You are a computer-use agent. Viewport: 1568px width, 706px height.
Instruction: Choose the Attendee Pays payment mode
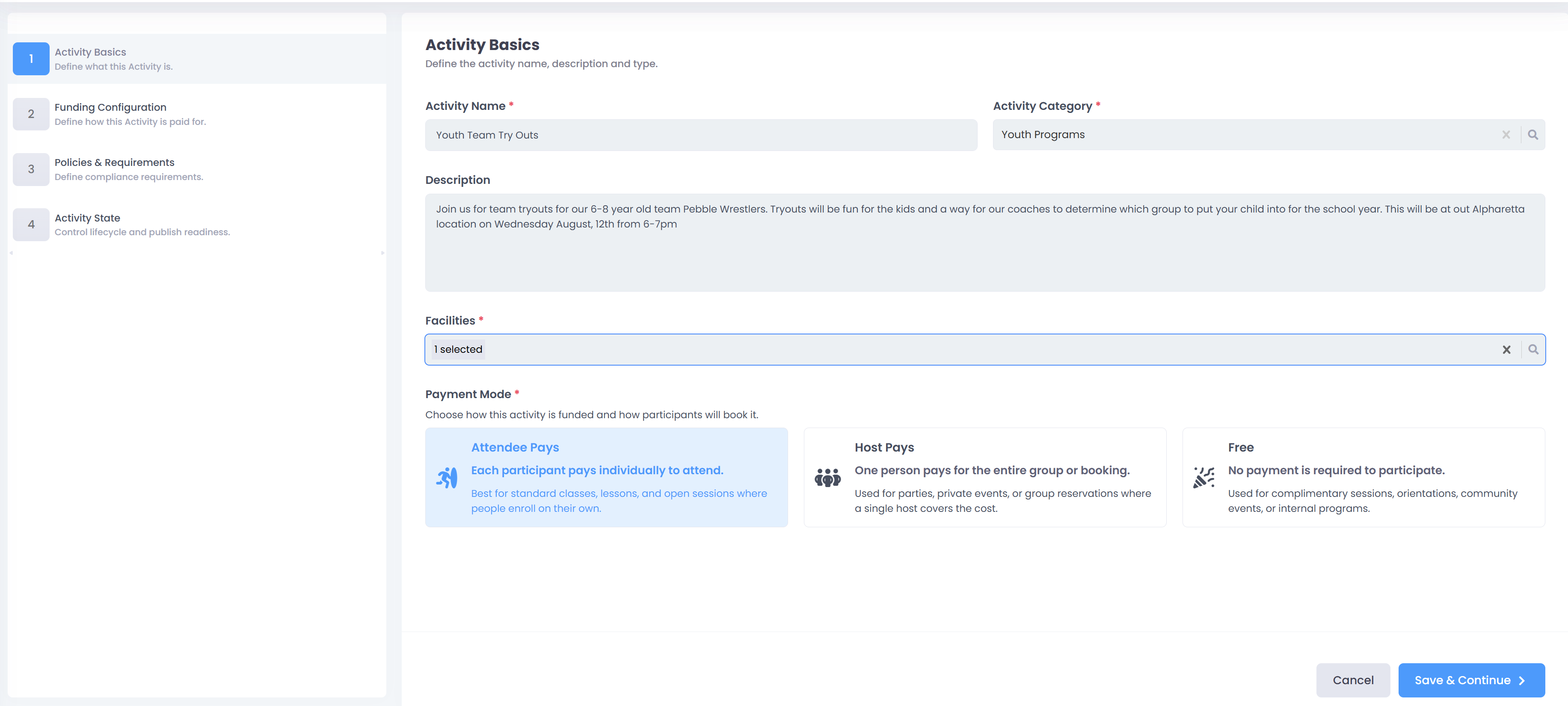coord(606,477)
